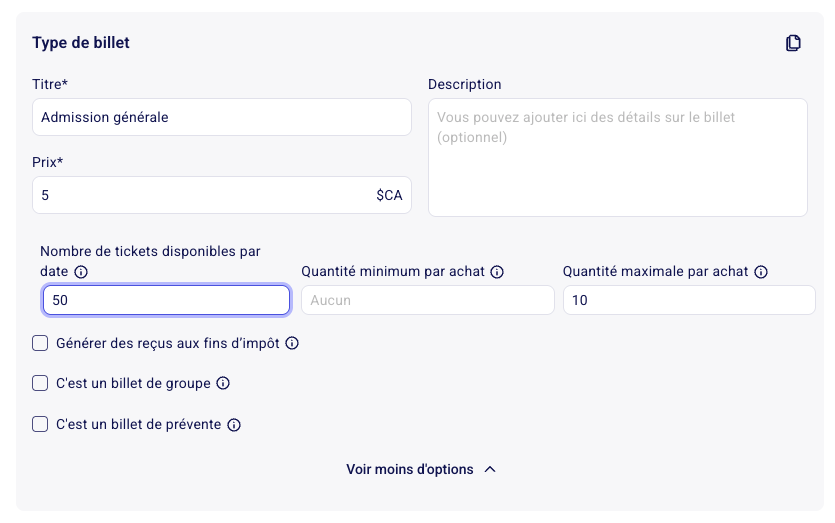Click into the Prix input field
The height and width of the screenshot is (523, 835).
tap(222, 195)
